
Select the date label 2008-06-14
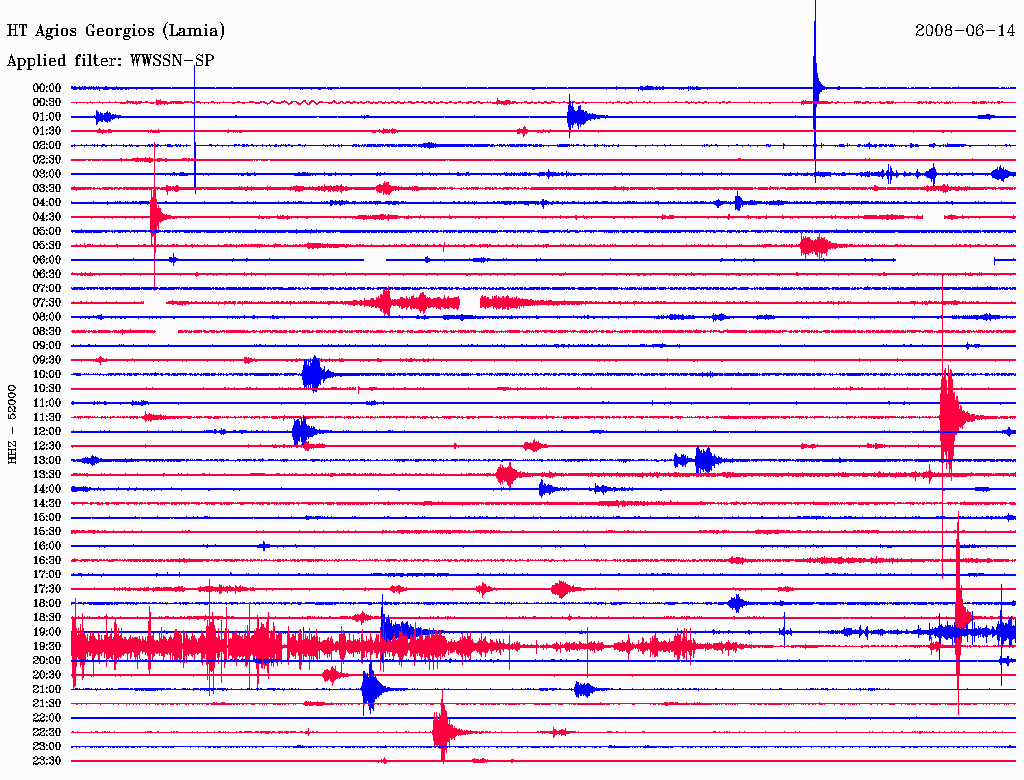click(x=965, y=31)
